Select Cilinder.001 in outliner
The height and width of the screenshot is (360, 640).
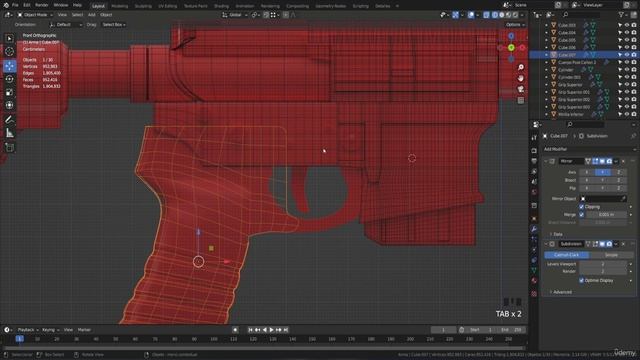[569, 77]
